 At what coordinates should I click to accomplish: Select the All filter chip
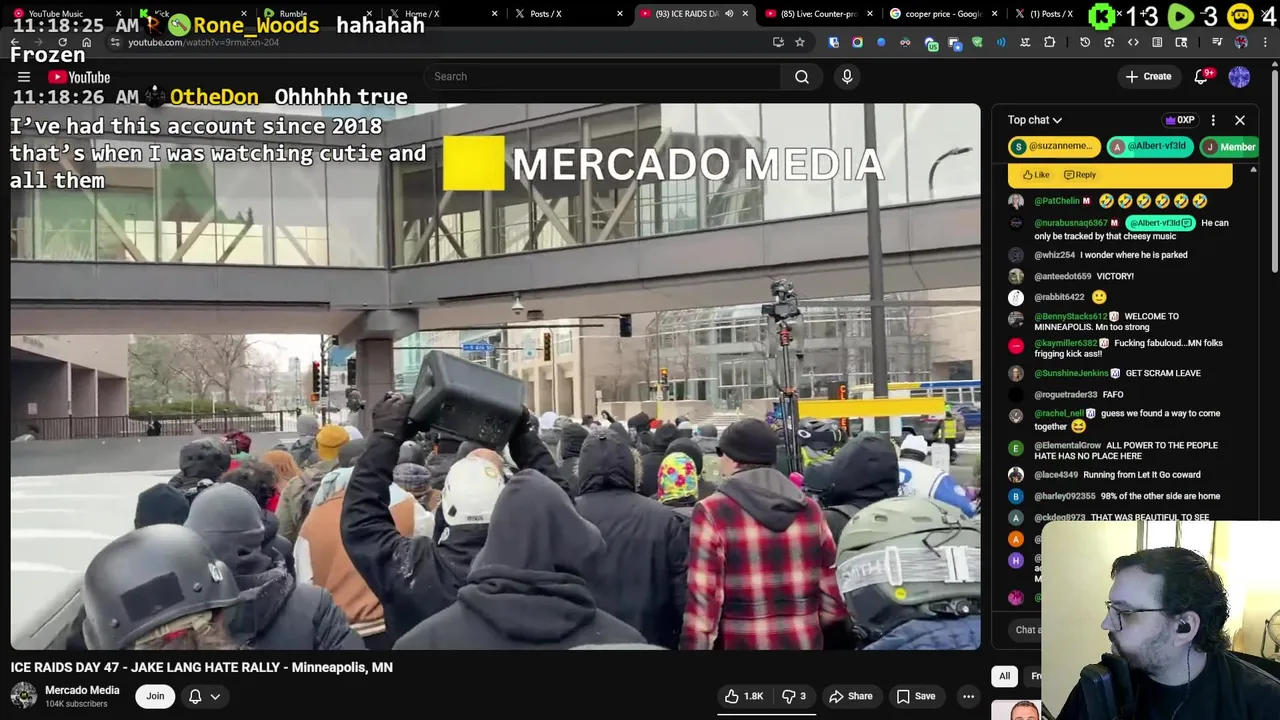[x=1005, y=676]
